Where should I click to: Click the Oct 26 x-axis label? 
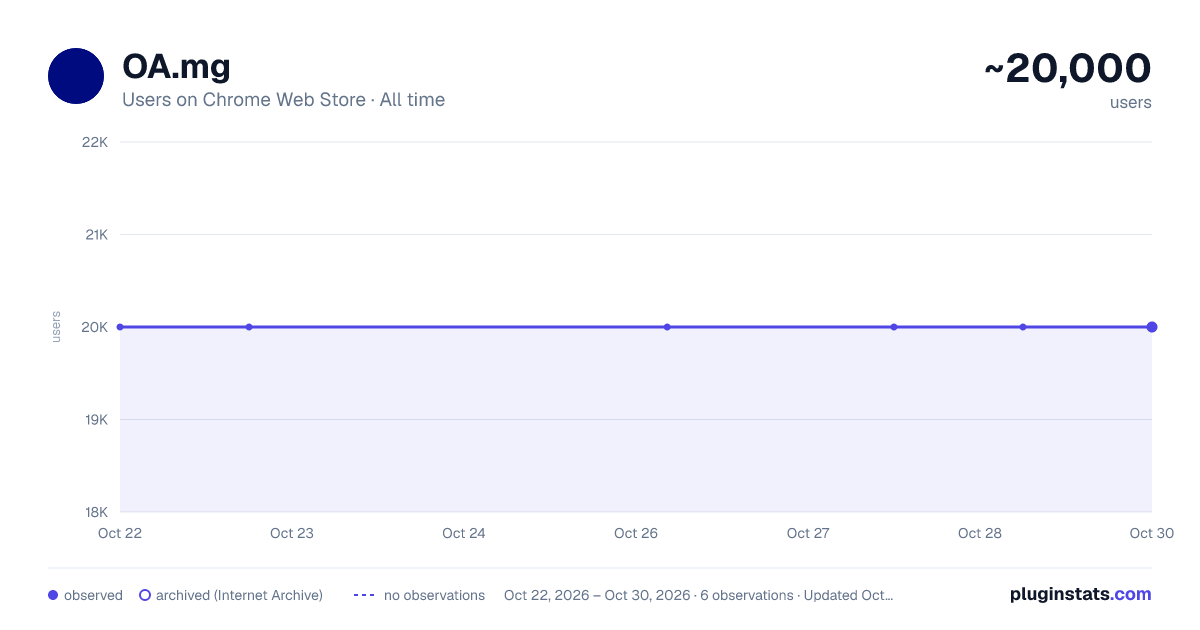tap(636, 533)
